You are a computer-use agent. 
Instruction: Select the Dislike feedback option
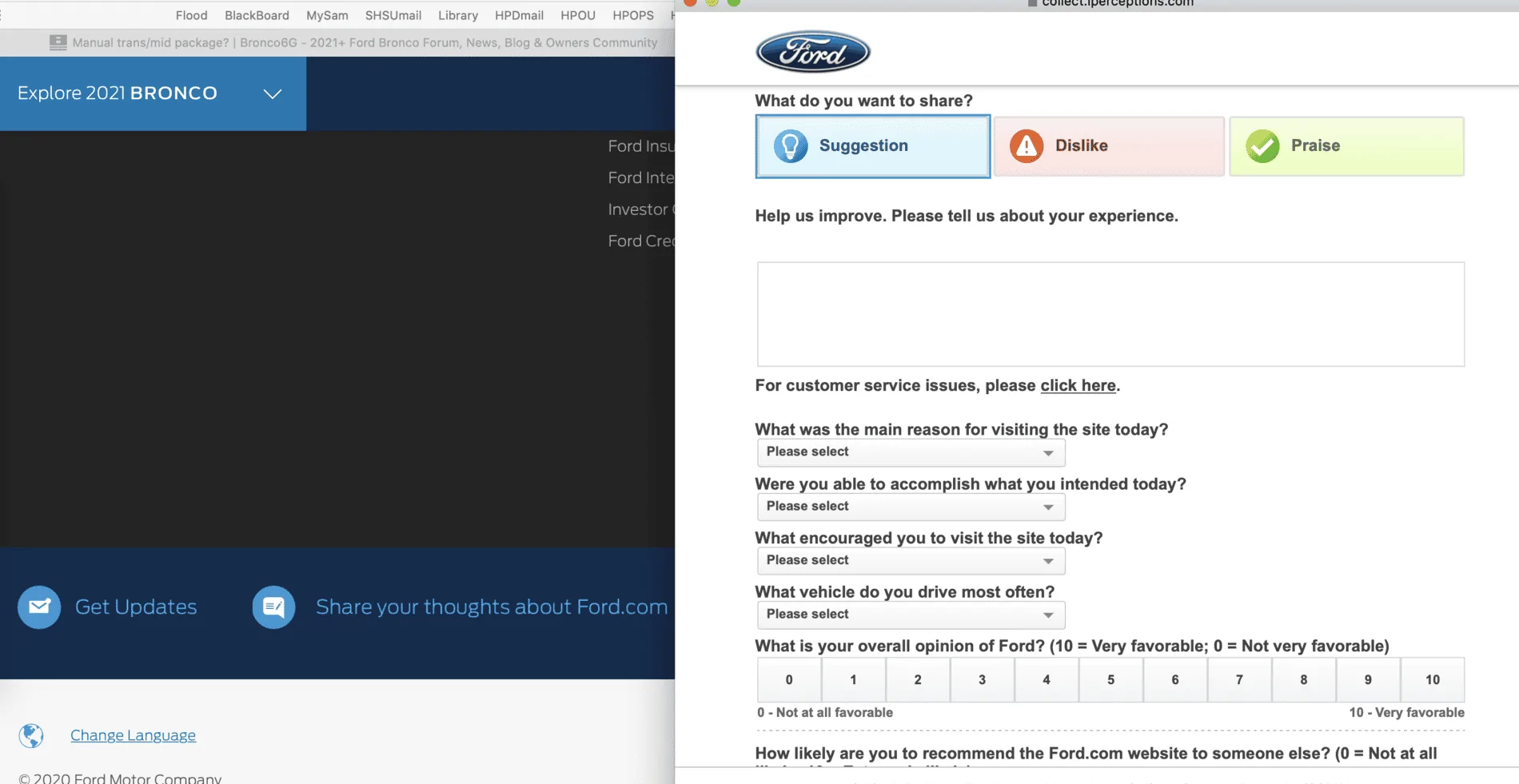pos(1109,146)
